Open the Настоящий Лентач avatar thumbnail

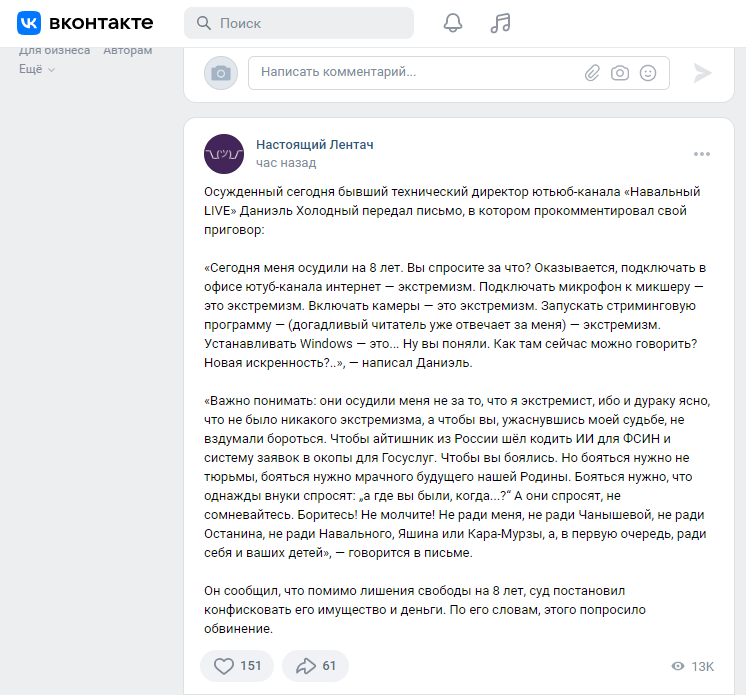click(x=224, y=154)
